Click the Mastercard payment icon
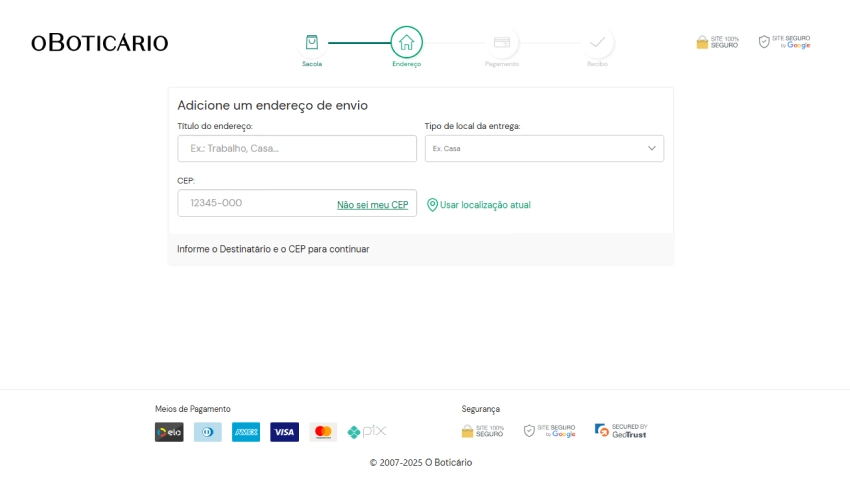850x480 pixels. click(x=323, y=432)
